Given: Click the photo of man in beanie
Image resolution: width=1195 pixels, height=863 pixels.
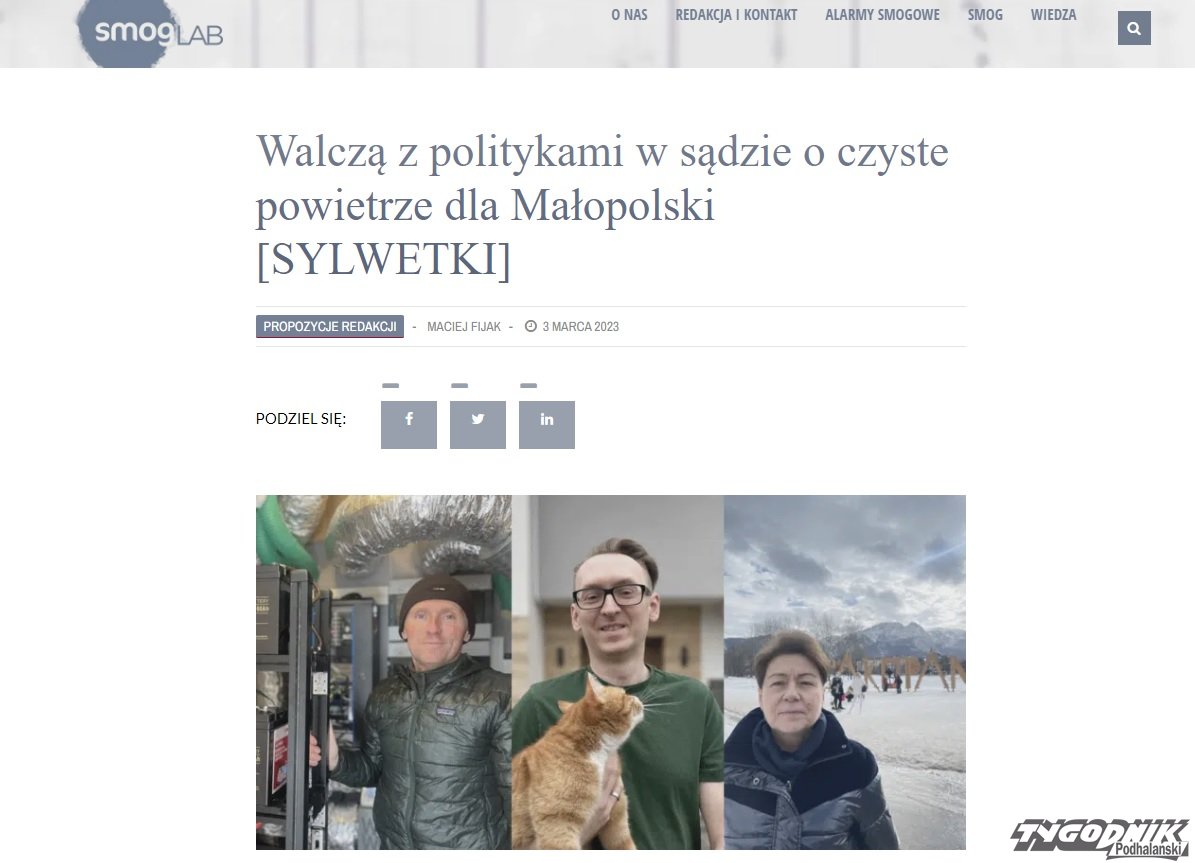Looking at the screenshot, I should pos(383,672).
